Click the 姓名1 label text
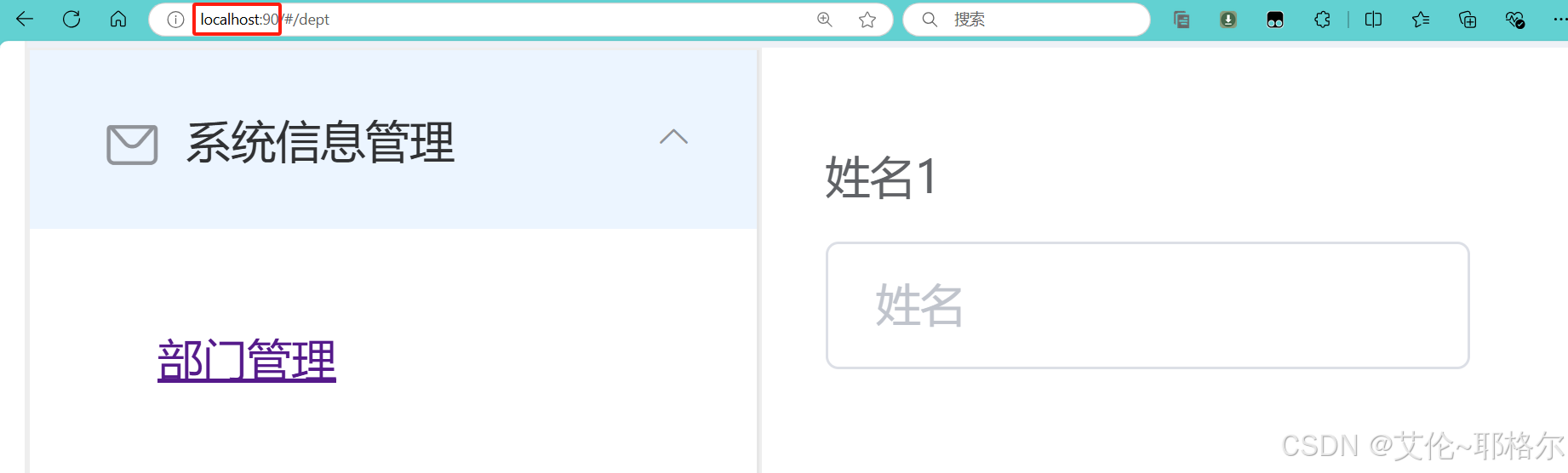The height and width of the screenshot is (473, 1568). point(882,178)
